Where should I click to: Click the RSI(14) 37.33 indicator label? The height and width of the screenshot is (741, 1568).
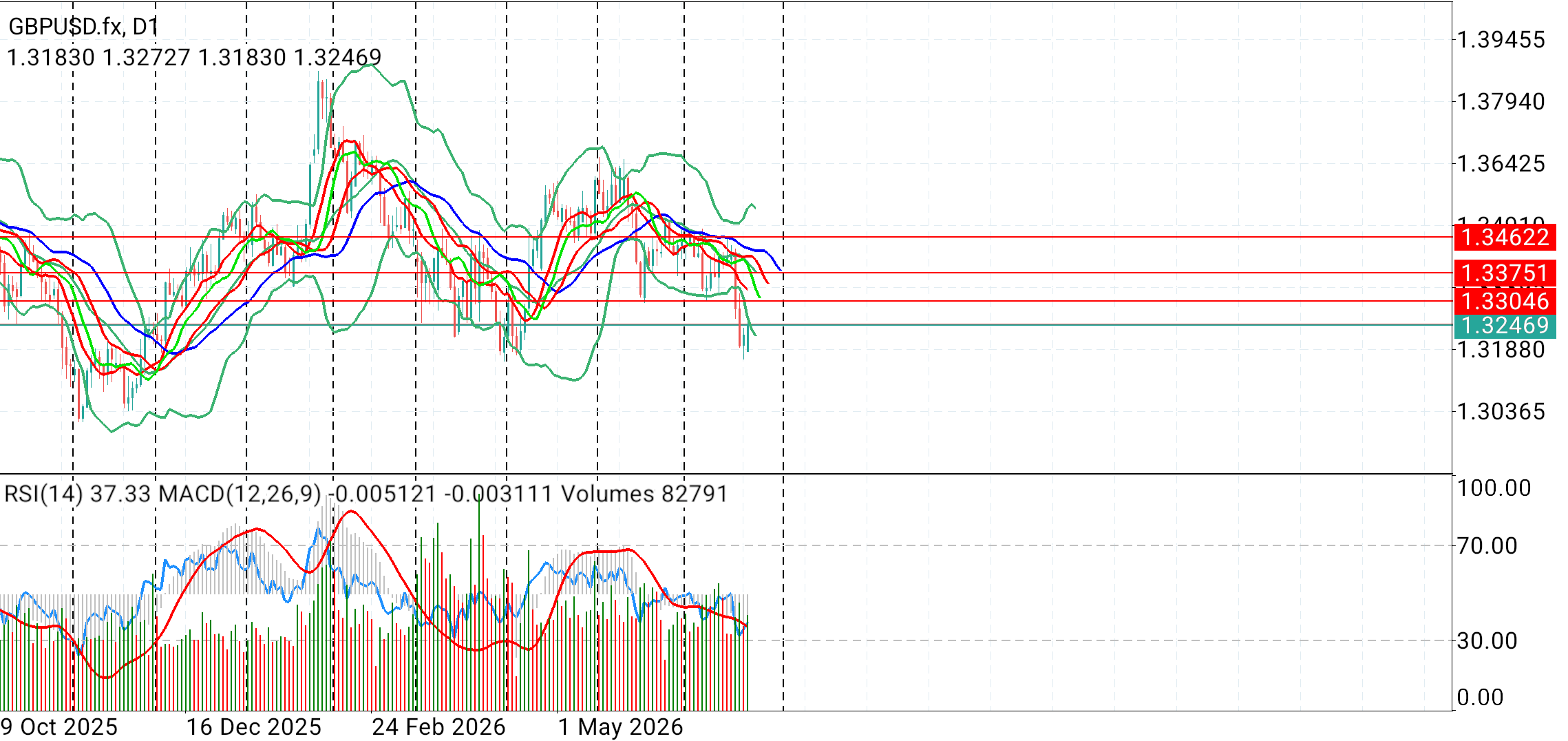(77, 494)
